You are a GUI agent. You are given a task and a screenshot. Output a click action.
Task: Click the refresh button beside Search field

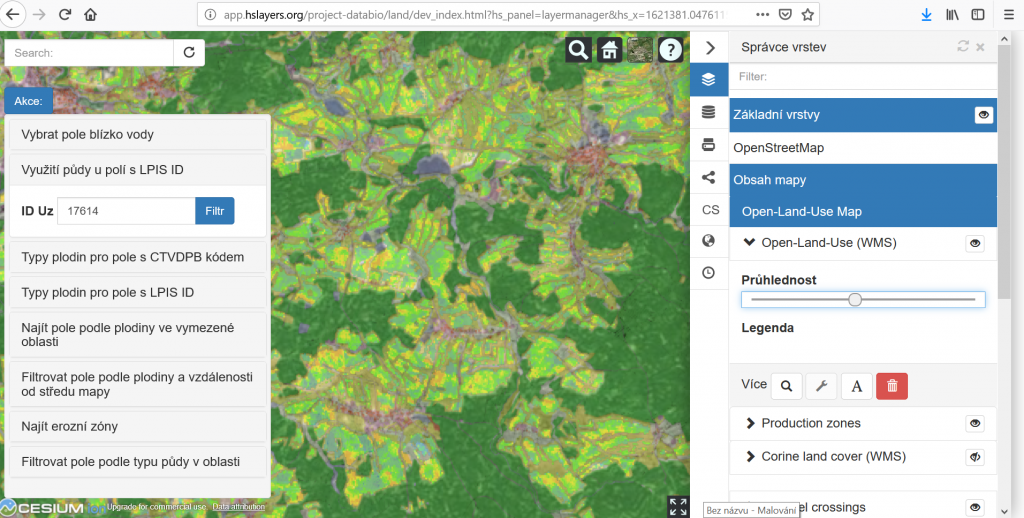[189, 53]
